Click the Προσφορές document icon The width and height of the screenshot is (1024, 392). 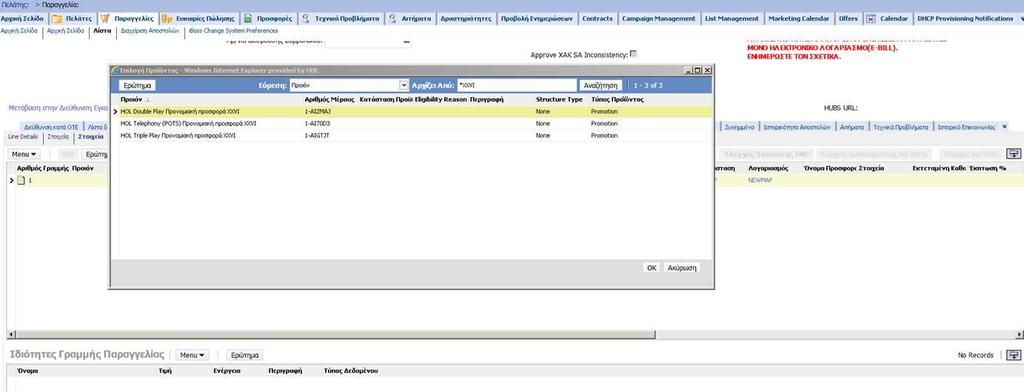248,18
